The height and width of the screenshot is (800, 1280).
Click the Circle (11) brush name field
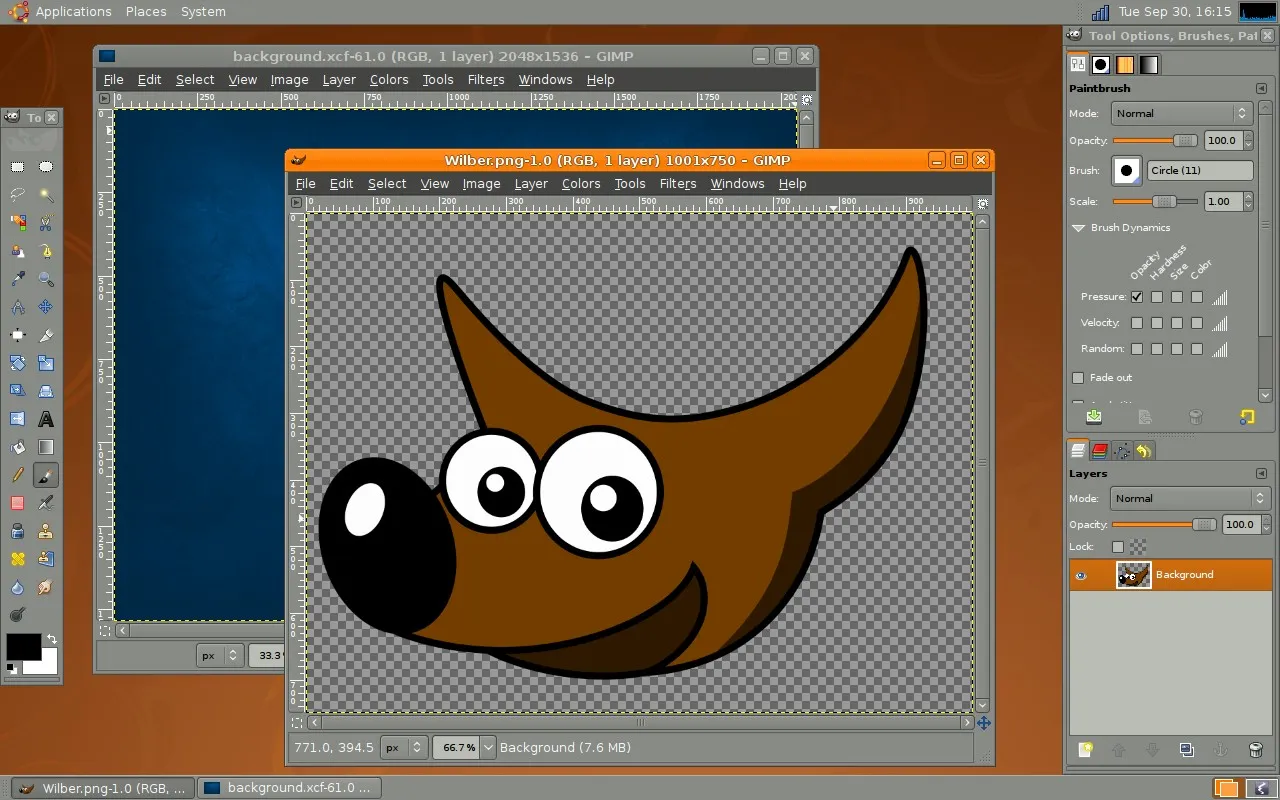[x=1200, y=171]
